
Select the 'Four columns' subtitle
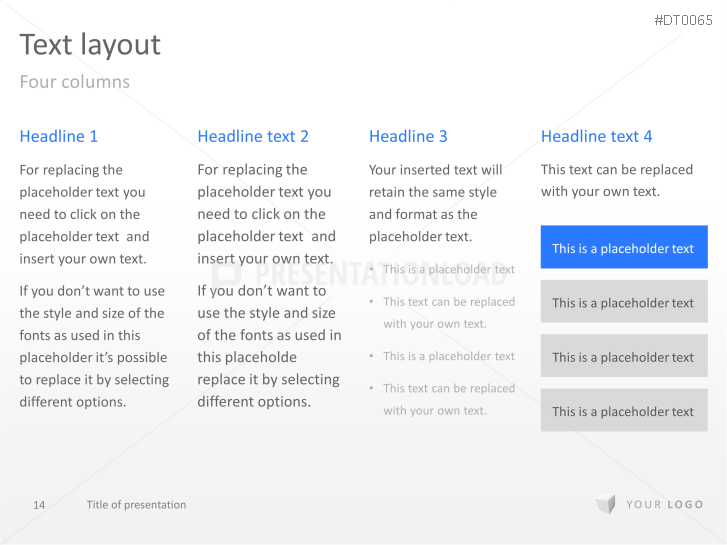(75, 82)
